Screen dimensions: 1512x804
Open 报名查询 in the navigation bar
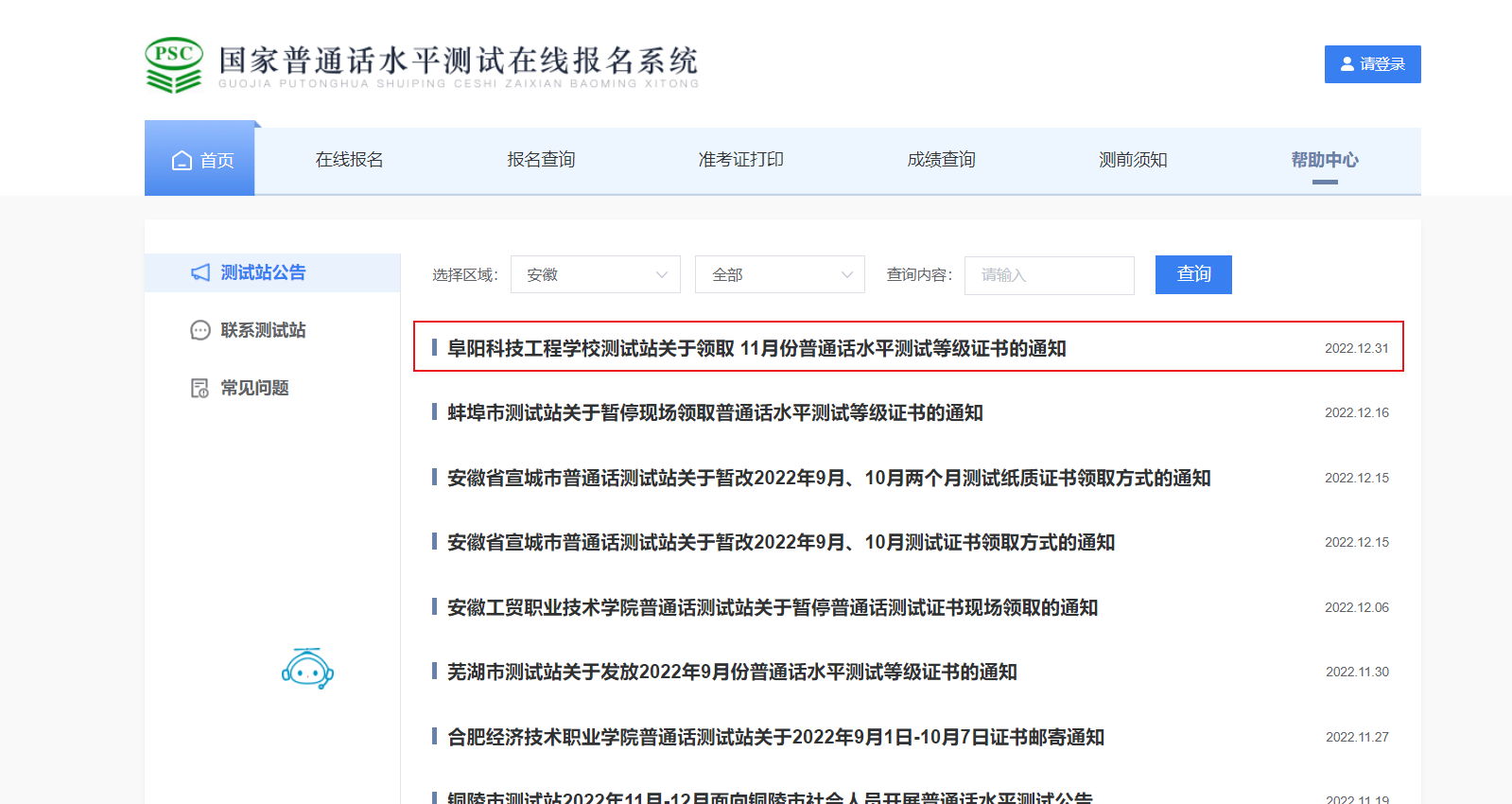(541, 160)
